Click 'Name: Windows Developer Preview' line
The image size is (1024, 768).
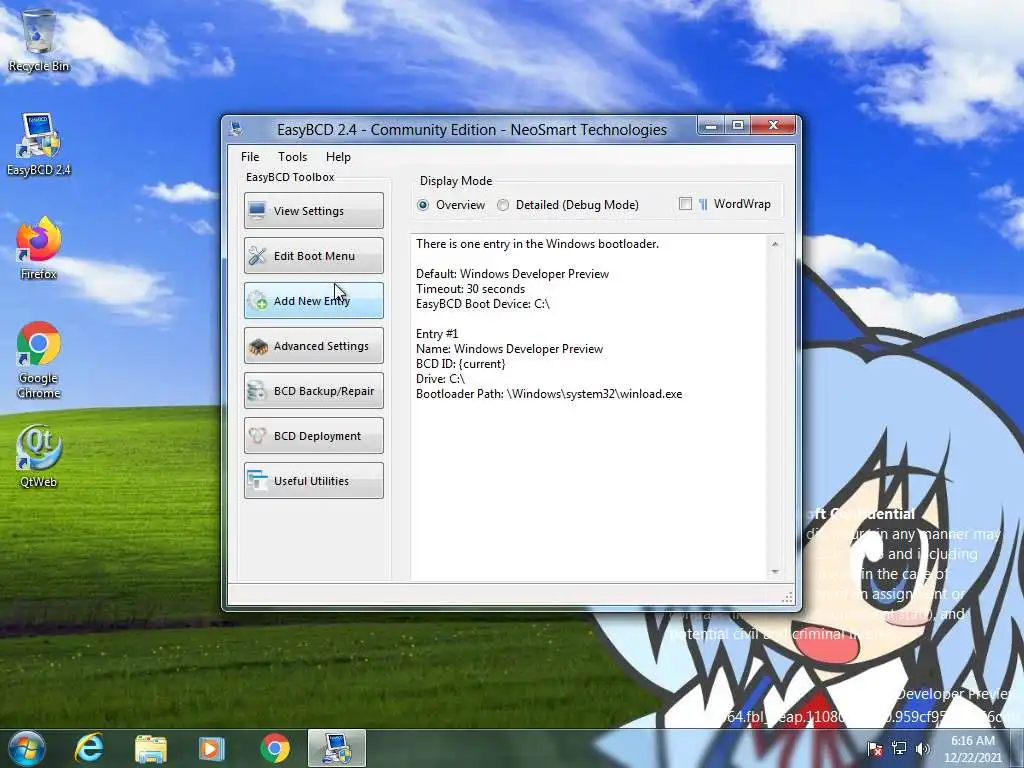pos(509,349)
